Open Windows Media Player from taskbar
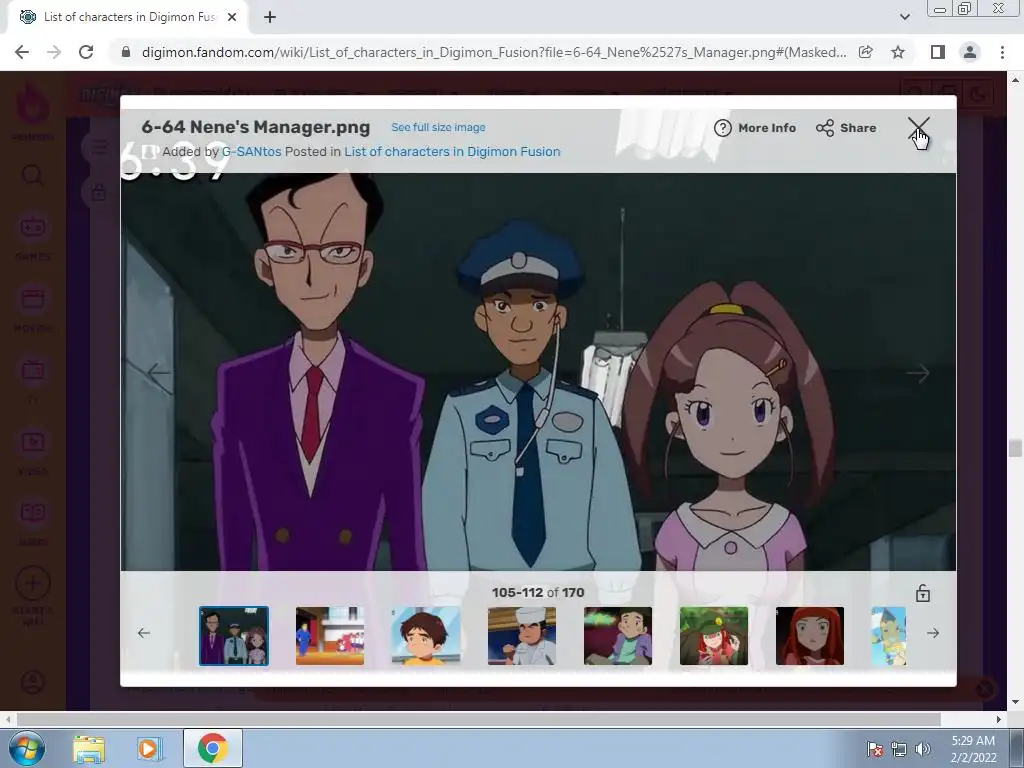1024x768 pixels. [x=150, y=748]
